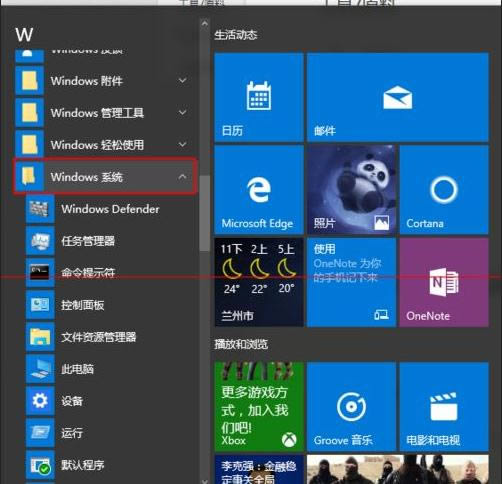Select the Windows 系统 text label
502x484 pixels.
tap(87, 177)
